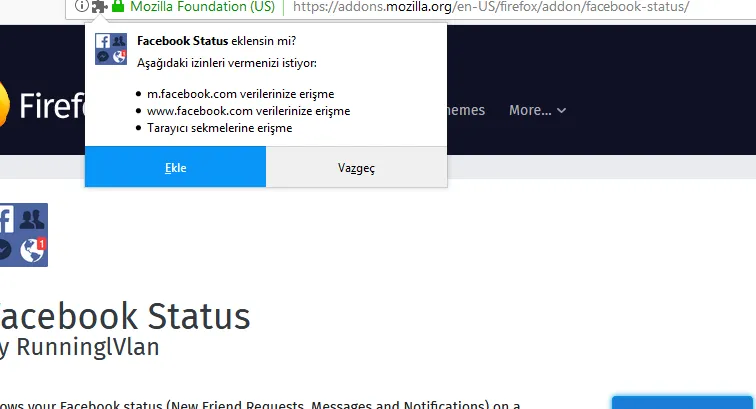The width and height of the screenshot is (756, 409).
Task: Click the Facebook Status page heading
Action: coord(125,316)
